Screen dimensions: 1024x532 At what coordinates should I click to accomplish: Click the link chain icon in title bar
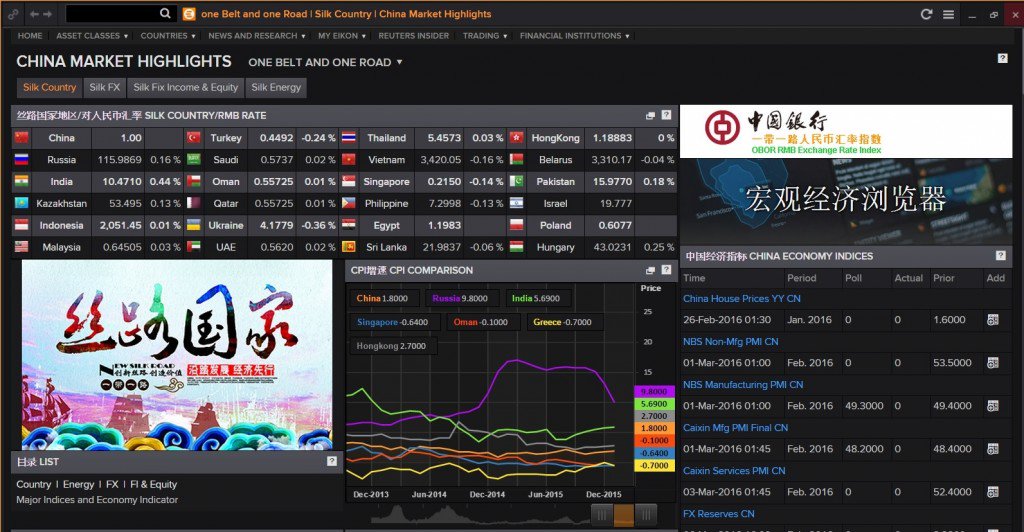13,14
